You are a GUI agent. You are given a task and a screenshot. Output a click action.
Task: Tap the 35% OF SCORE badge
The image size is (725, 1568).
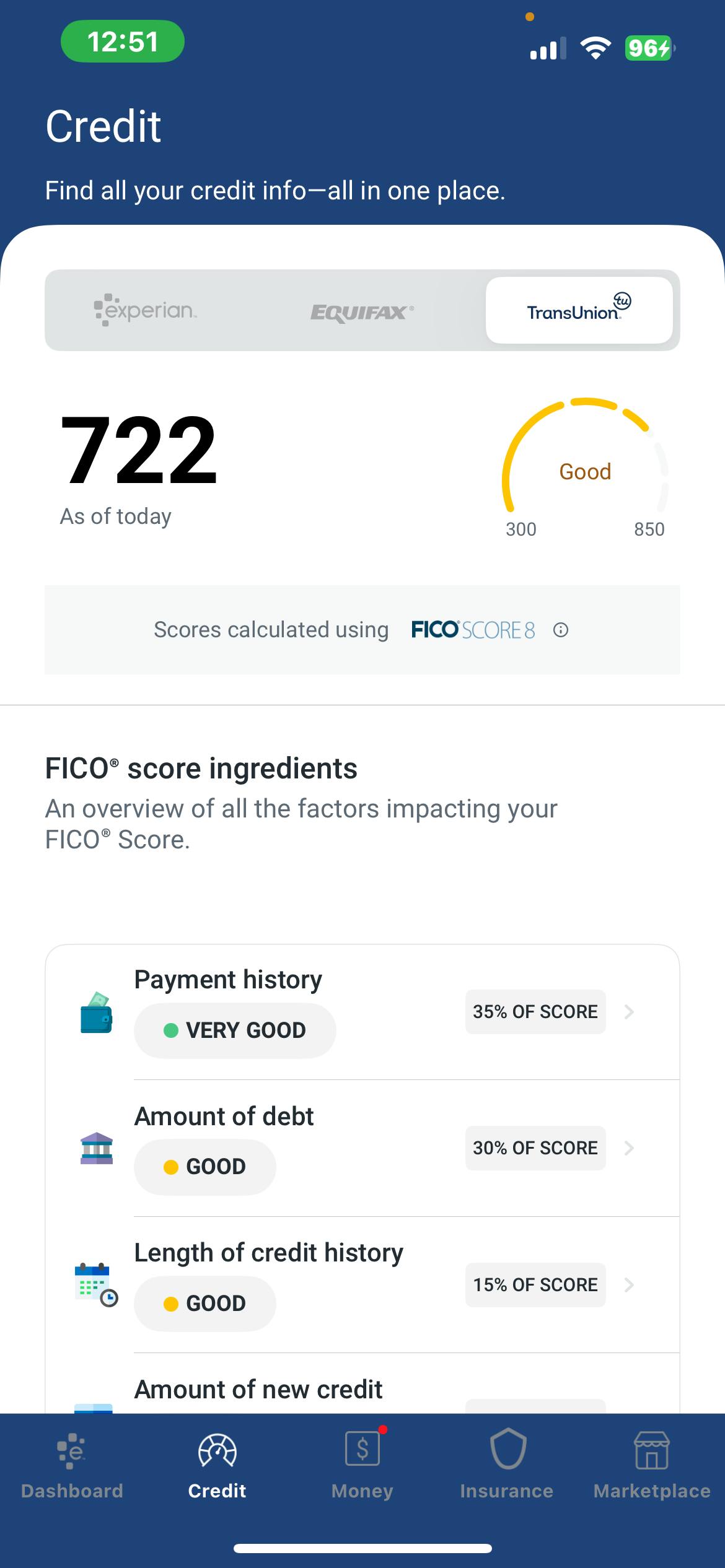click(x=535, y=1012)
